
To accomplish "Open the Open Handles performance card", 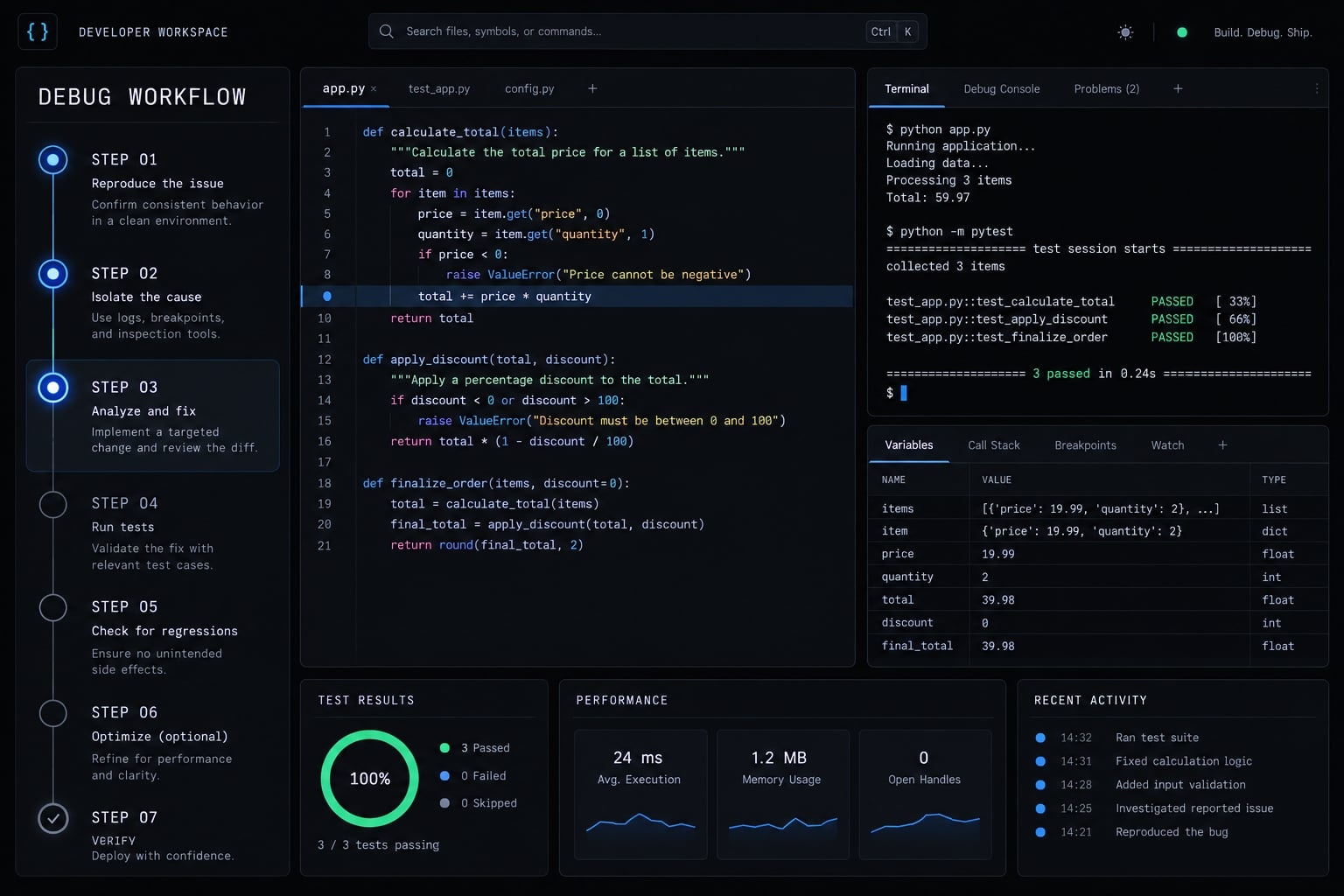I will 925,794.
